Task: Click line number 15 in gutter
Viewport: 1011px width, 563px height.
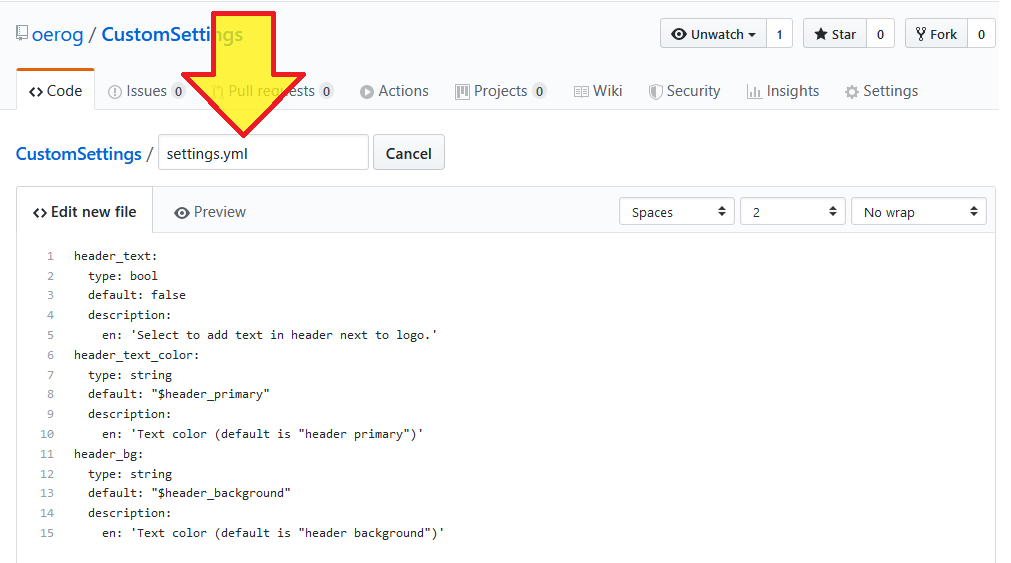Action: tap(47, 533)
